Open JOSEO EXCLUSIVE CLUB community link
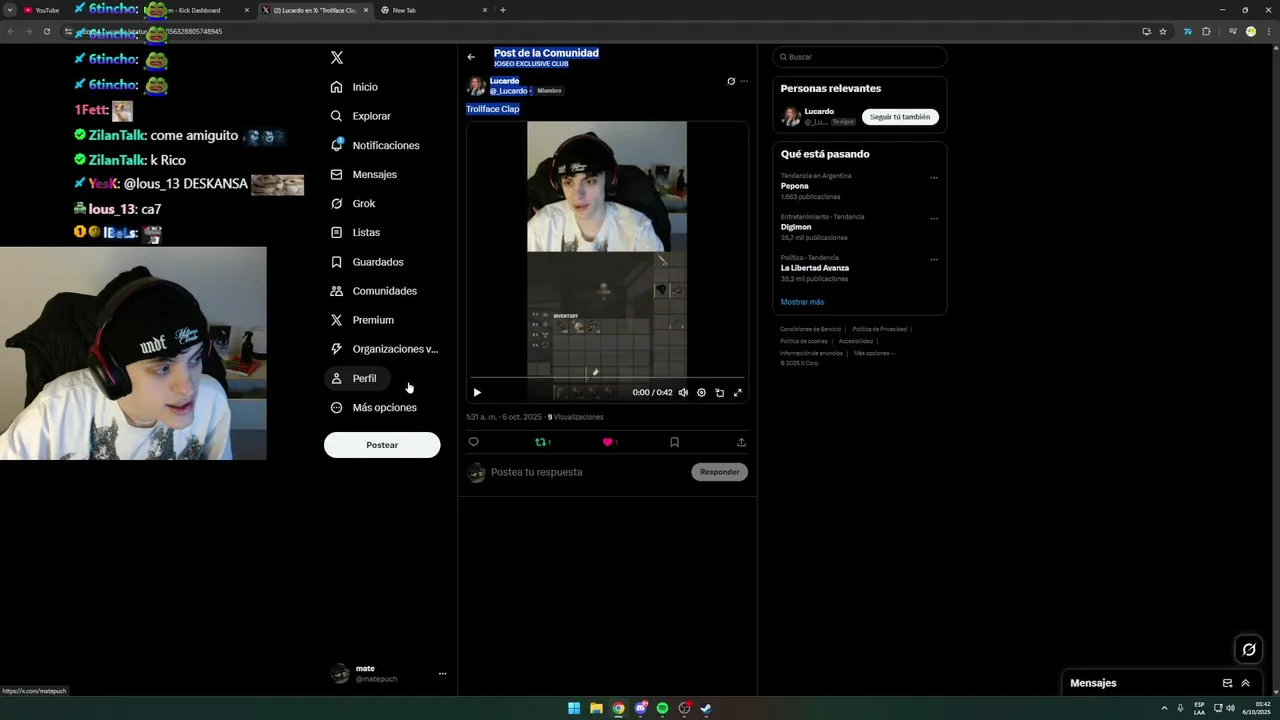The width and height of the screenshot is (1280, 720). pos(531,64)
